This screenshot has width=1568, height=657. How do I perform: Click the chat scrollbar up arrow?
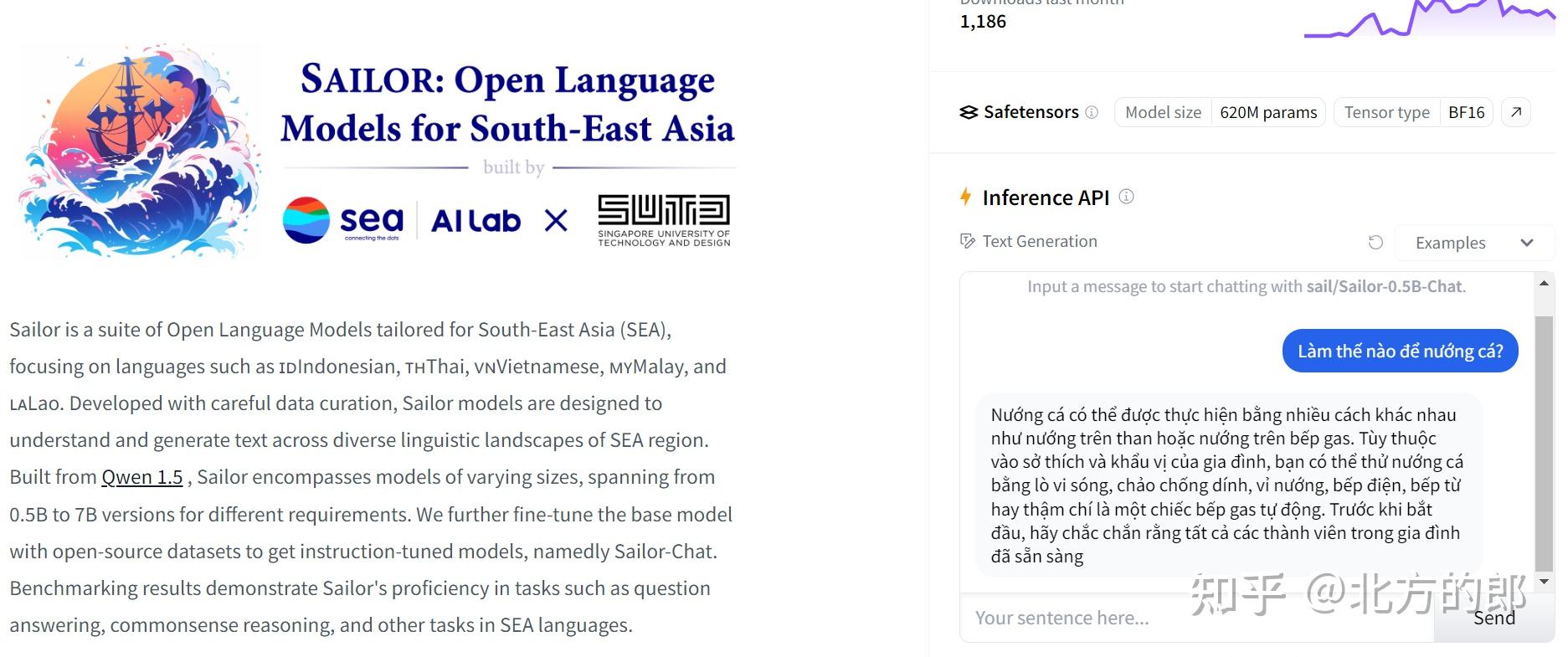pos(1545,284)
